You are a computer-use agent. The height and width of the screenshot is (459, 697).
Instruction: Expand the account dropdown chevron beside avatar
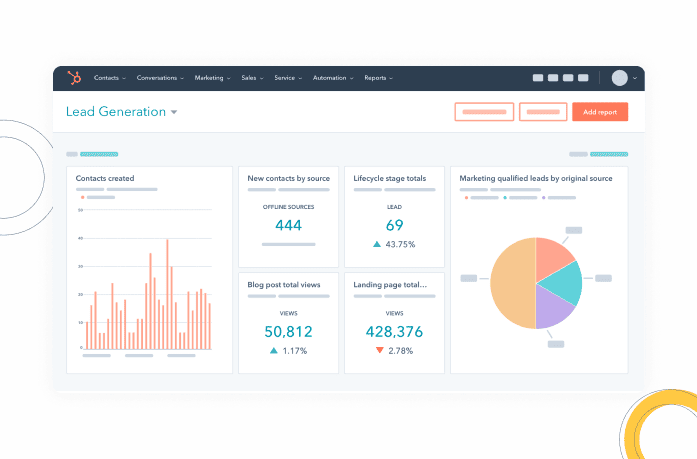[x=635, y=78]
